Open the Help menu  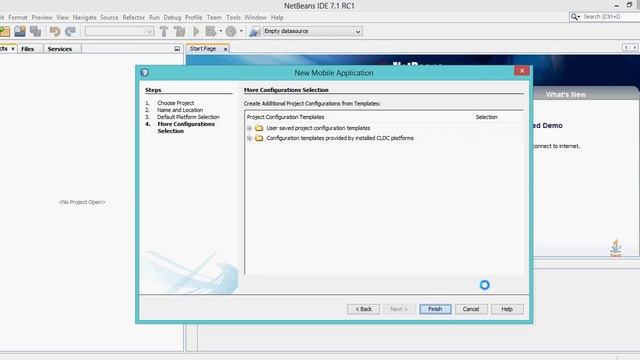(x=277, y=18)
